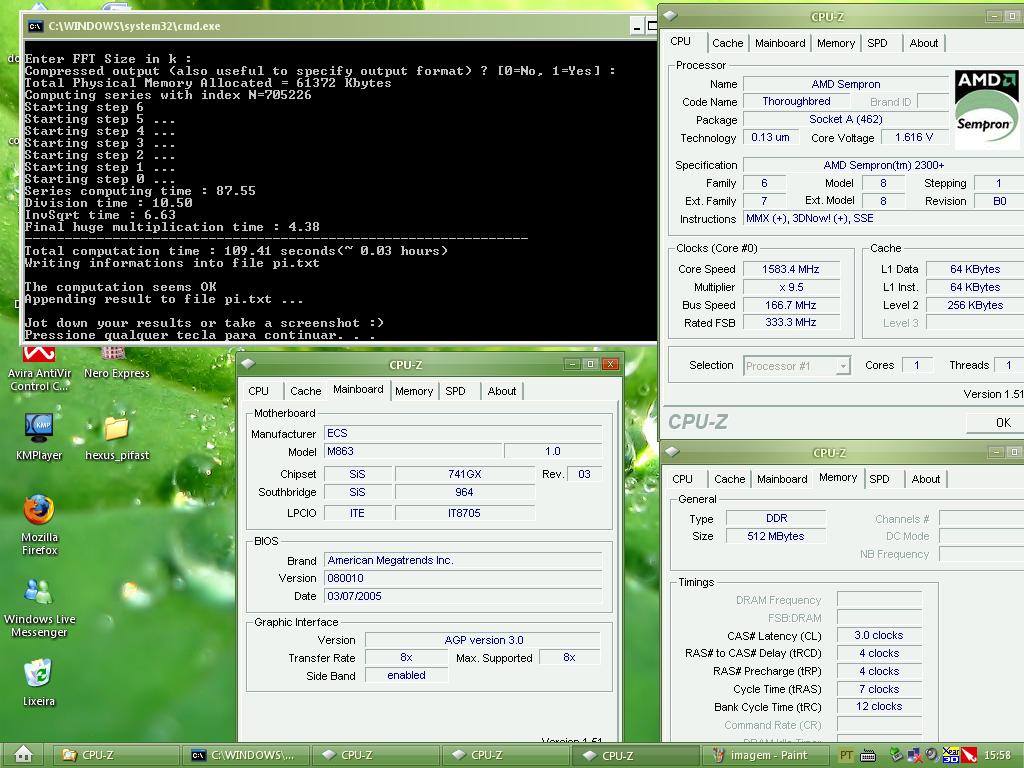Click Total computation time line in cmd
Viewport: 1024px width, 768px height.
[236, 251]
